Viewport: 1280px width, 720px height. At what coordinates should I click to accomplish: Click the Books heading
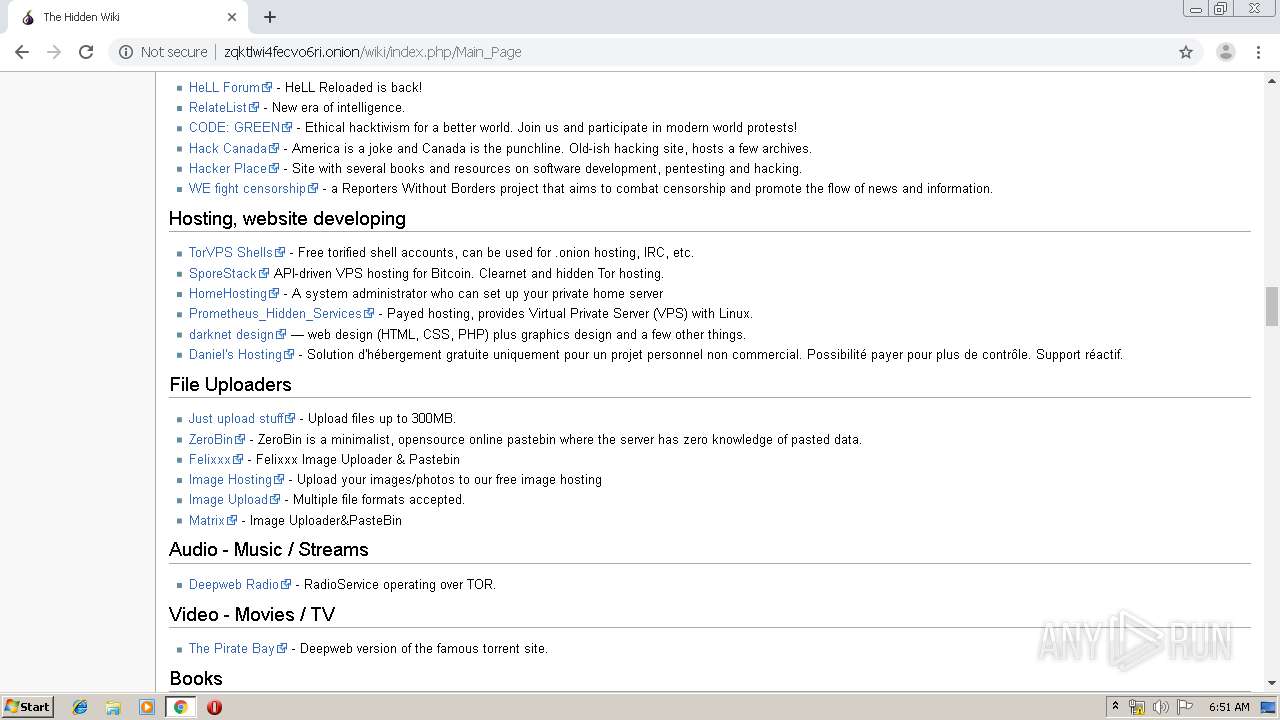(196, 678)
